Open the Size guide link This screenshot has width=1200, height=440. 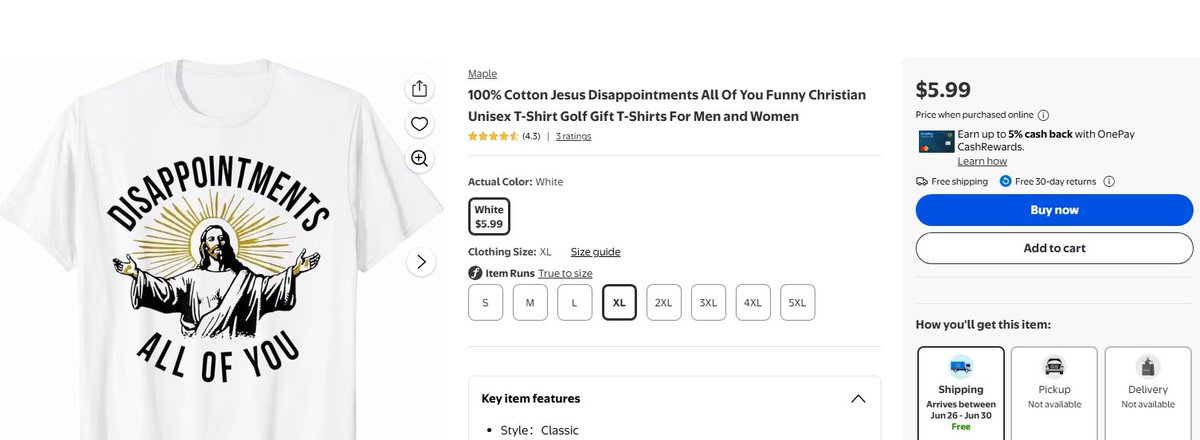pyautogui.click(x=595, y=252)
